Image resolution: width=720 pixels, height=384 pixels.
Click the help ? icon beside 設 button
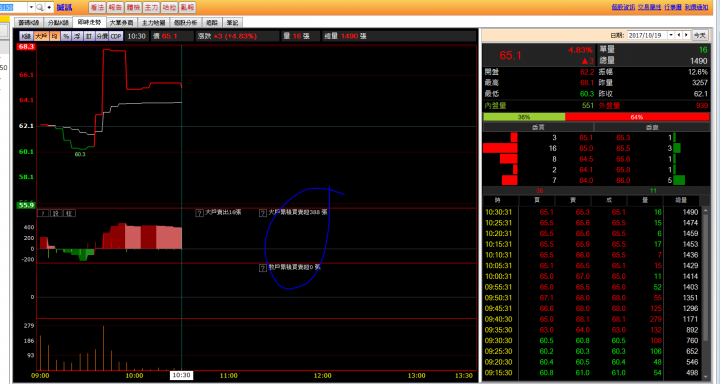tap(43, 213)
